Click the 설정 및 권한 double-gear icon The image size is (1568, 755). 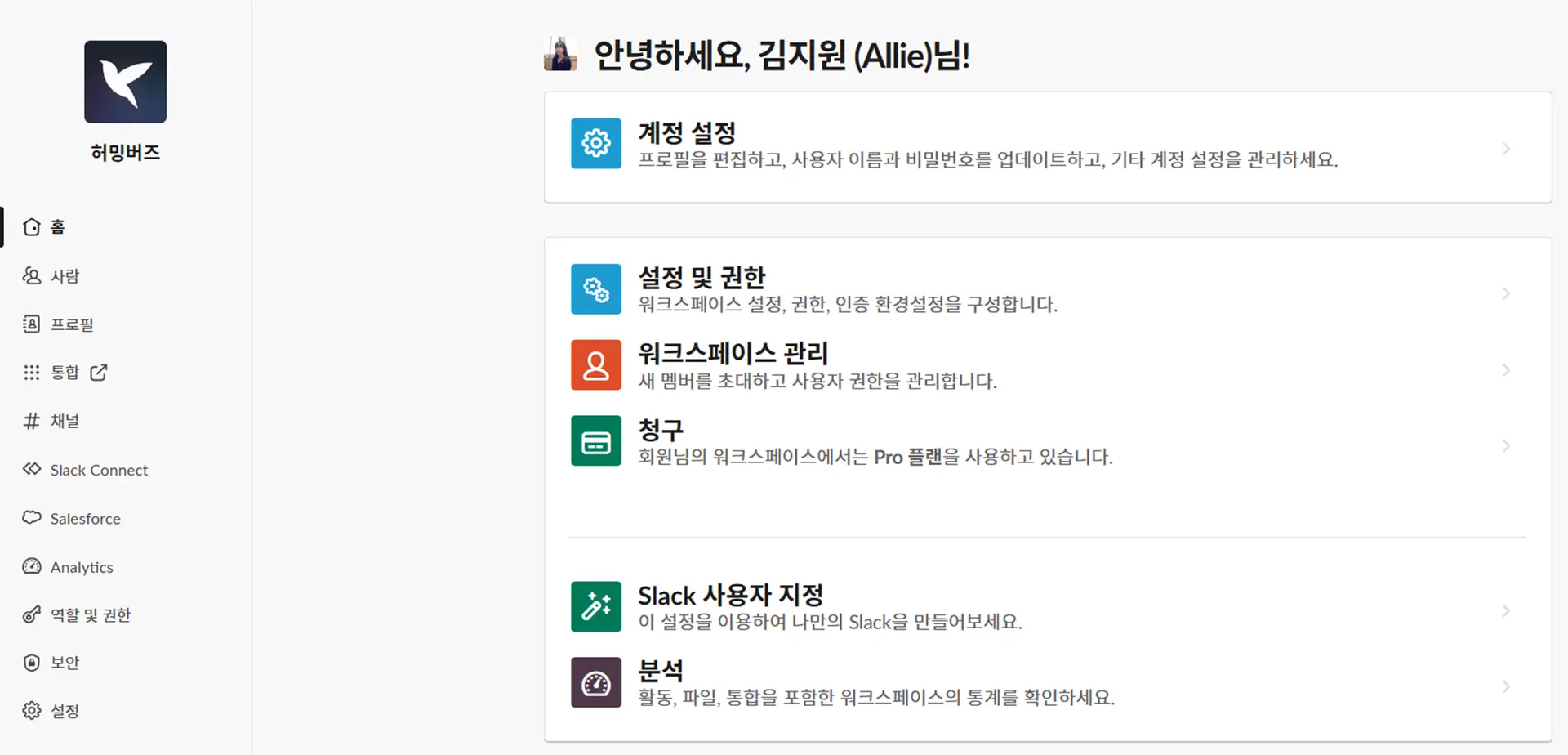click(x=595, y=289)
